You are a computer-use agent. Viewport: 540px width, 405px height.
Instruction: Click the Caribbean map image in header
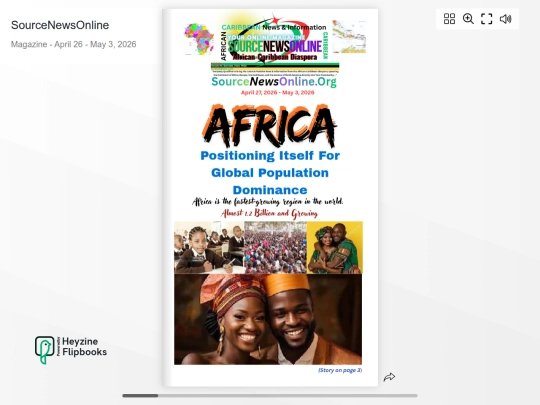tap(349, 37)
